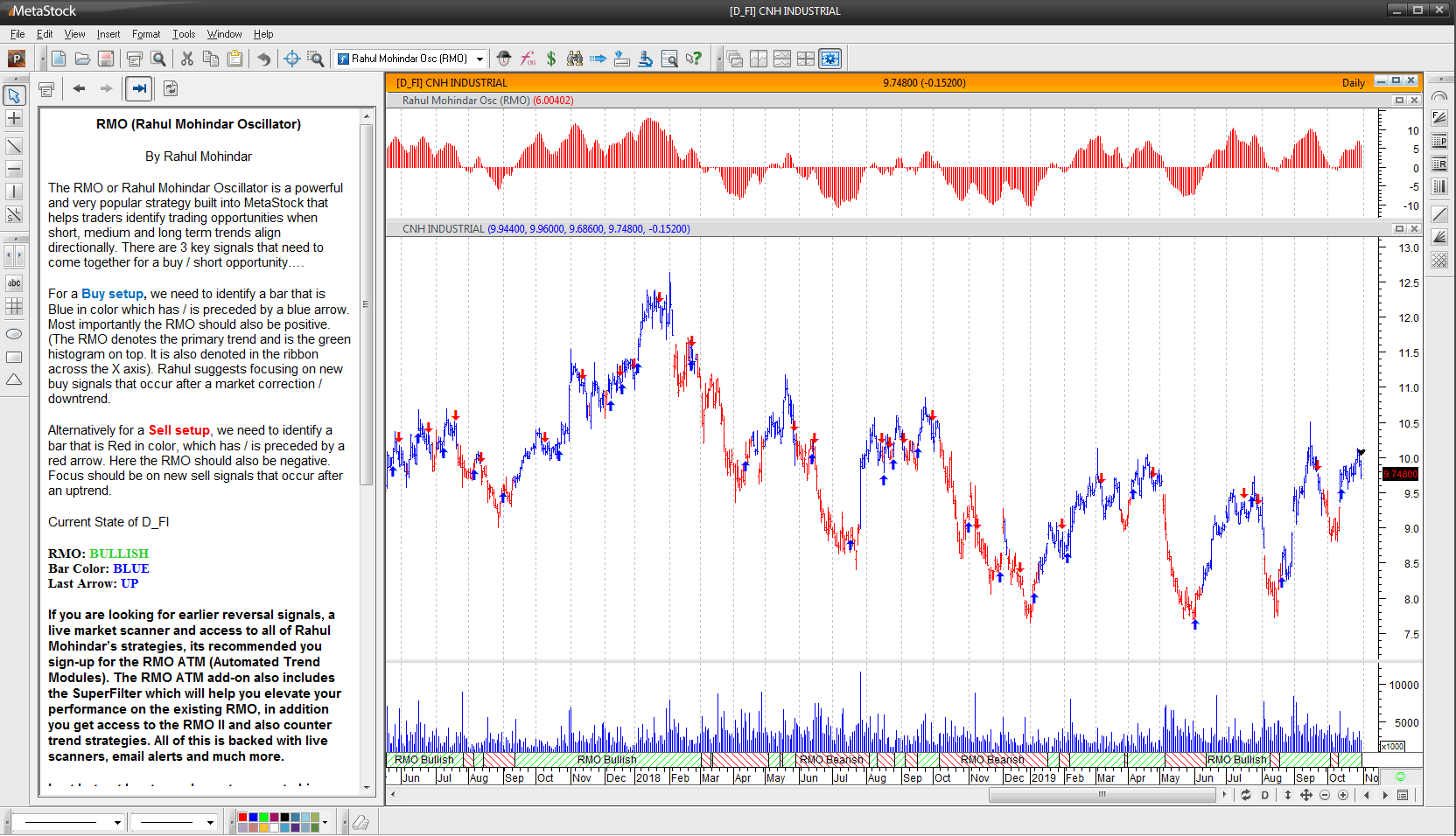Screen dimensions: 1456x836
Task: Maximize the CNH INDUSTRIAL price pane
Action: [1399, 229]
